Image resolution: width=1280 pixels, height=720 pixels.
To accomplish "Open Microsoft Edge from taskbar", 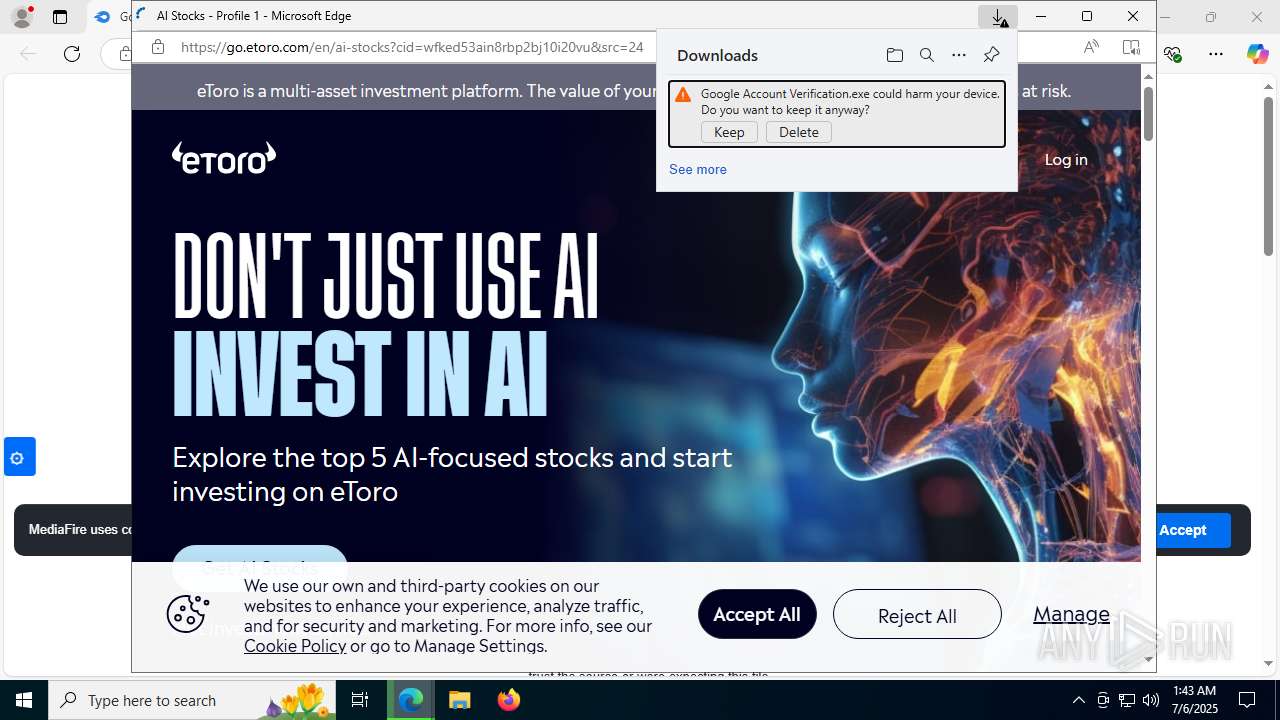I will (411, 700).
